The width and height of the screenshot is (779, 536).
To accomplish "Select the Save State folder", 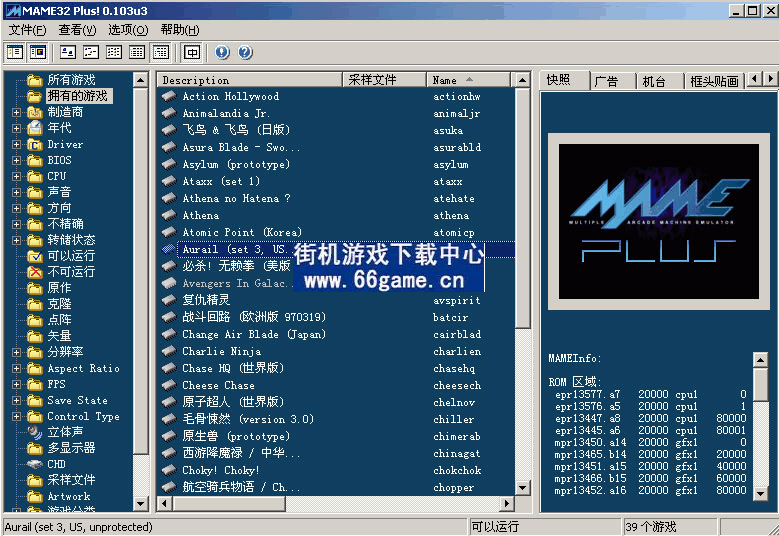I will pyautogui.click(x=78, y=400).
